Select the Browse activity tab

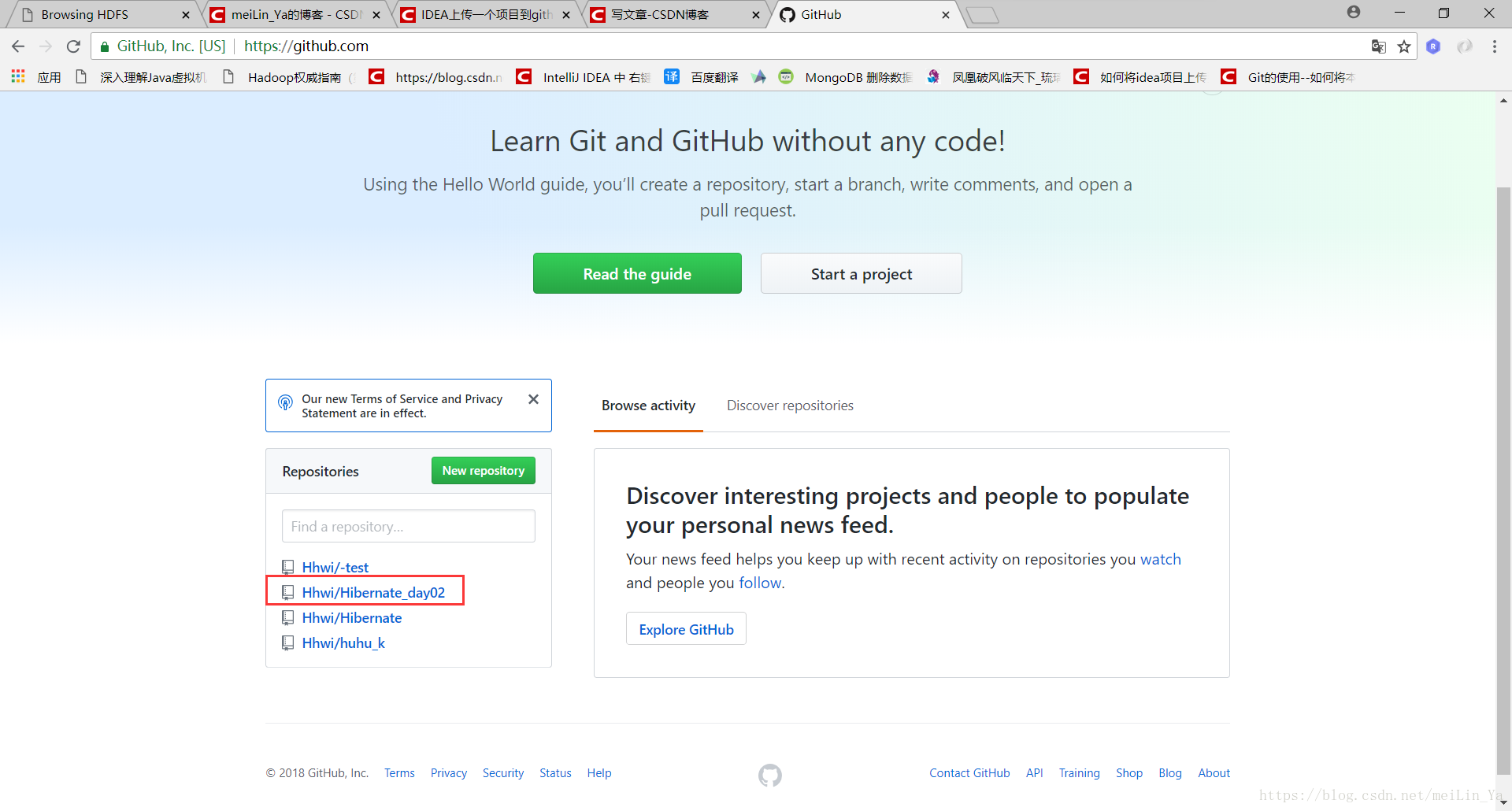click(x=648, y=405)
